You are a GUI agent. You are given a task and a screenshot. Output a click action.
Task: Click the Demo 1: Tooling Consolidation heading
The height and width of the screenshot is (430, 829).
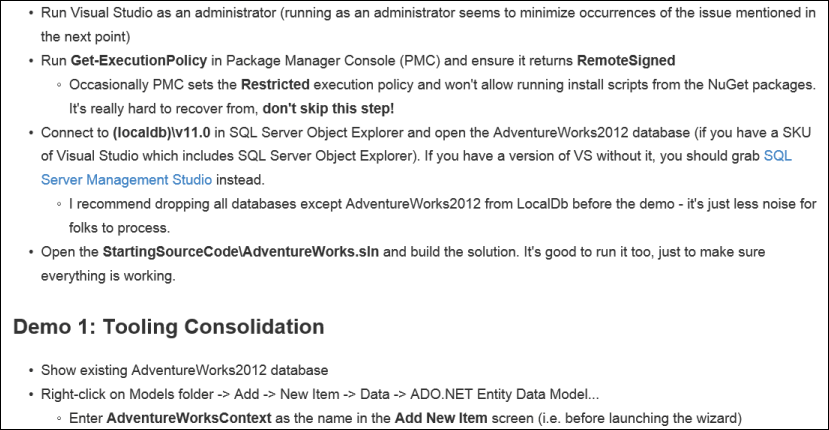point(168,327)
